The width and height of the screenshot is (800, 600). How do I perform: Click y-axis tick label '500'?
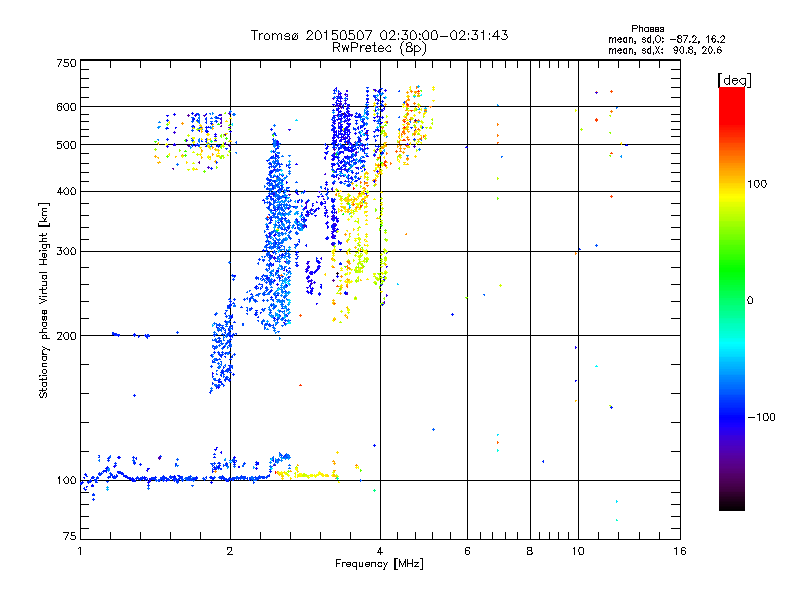pyautogui.click(x=66, y=145)
